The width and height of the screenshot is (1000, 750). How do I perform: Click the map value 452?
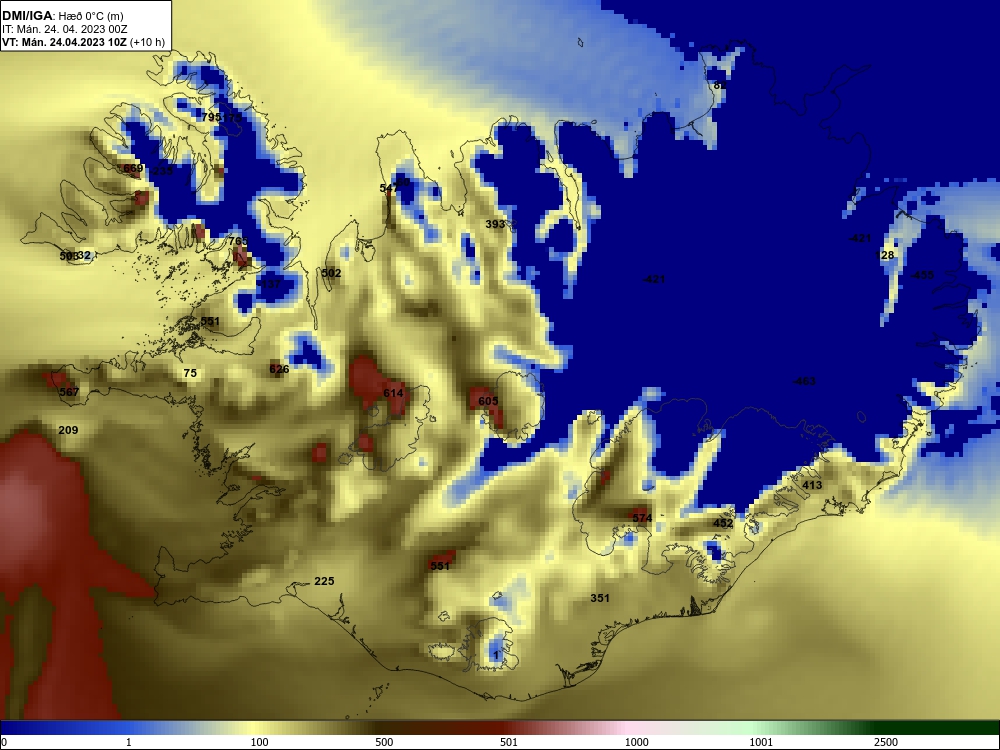pos(723,523)
